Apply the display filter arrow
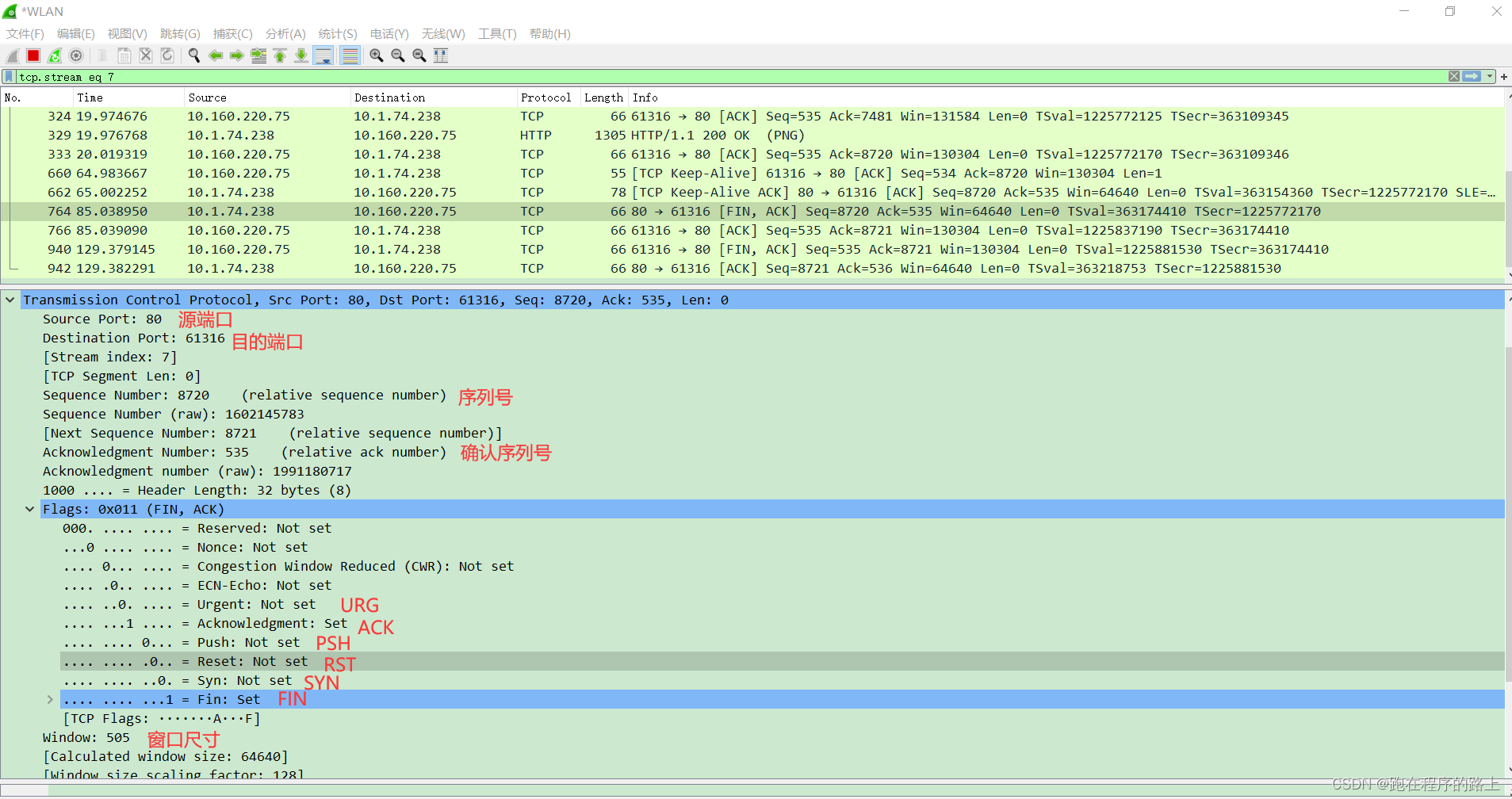The width and height of the screenshot is (1512, 799). [x=1472, y=77]
